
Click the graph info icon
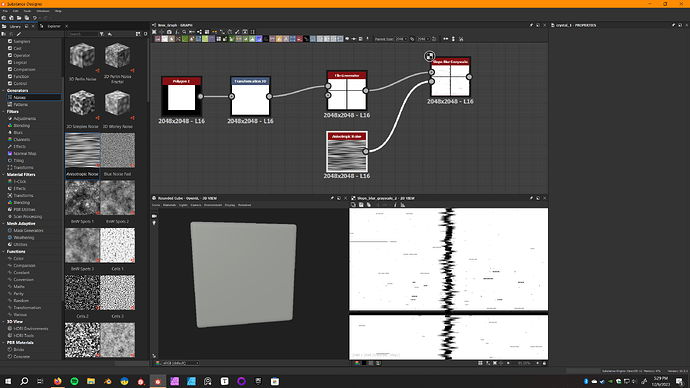[x=176, y=32]
